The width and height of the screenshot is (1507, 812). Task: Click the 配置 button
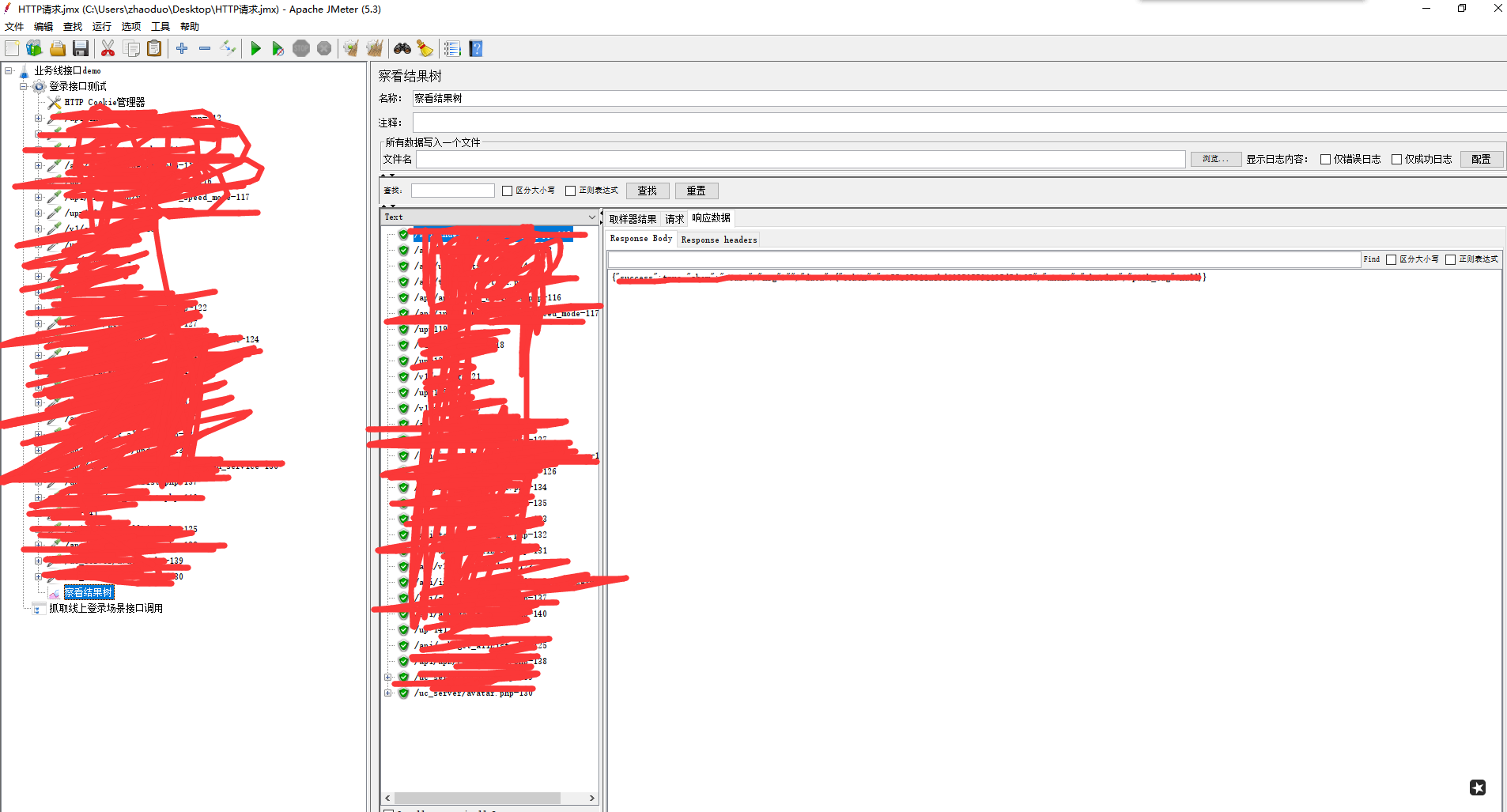(1481, 160)
